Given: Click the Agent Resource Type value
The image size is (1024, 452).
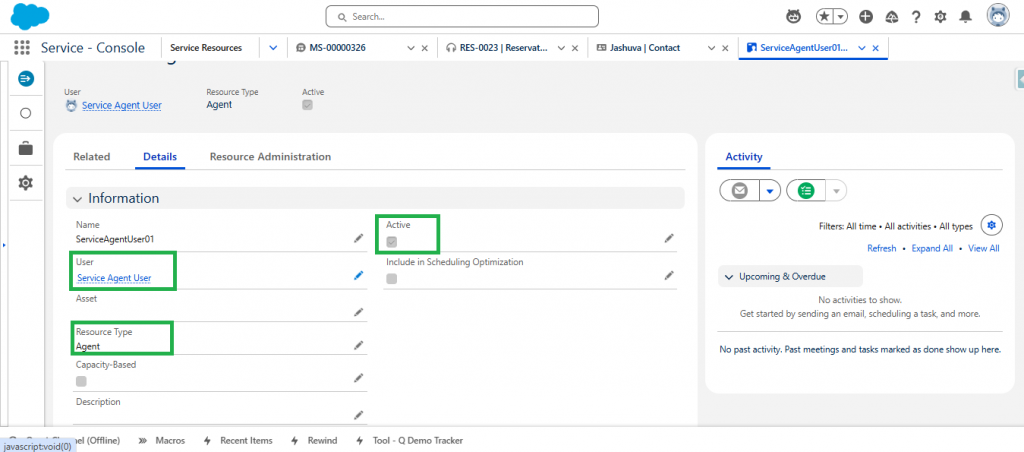Looking at the screenshot, I should click(x=88, y=346).
